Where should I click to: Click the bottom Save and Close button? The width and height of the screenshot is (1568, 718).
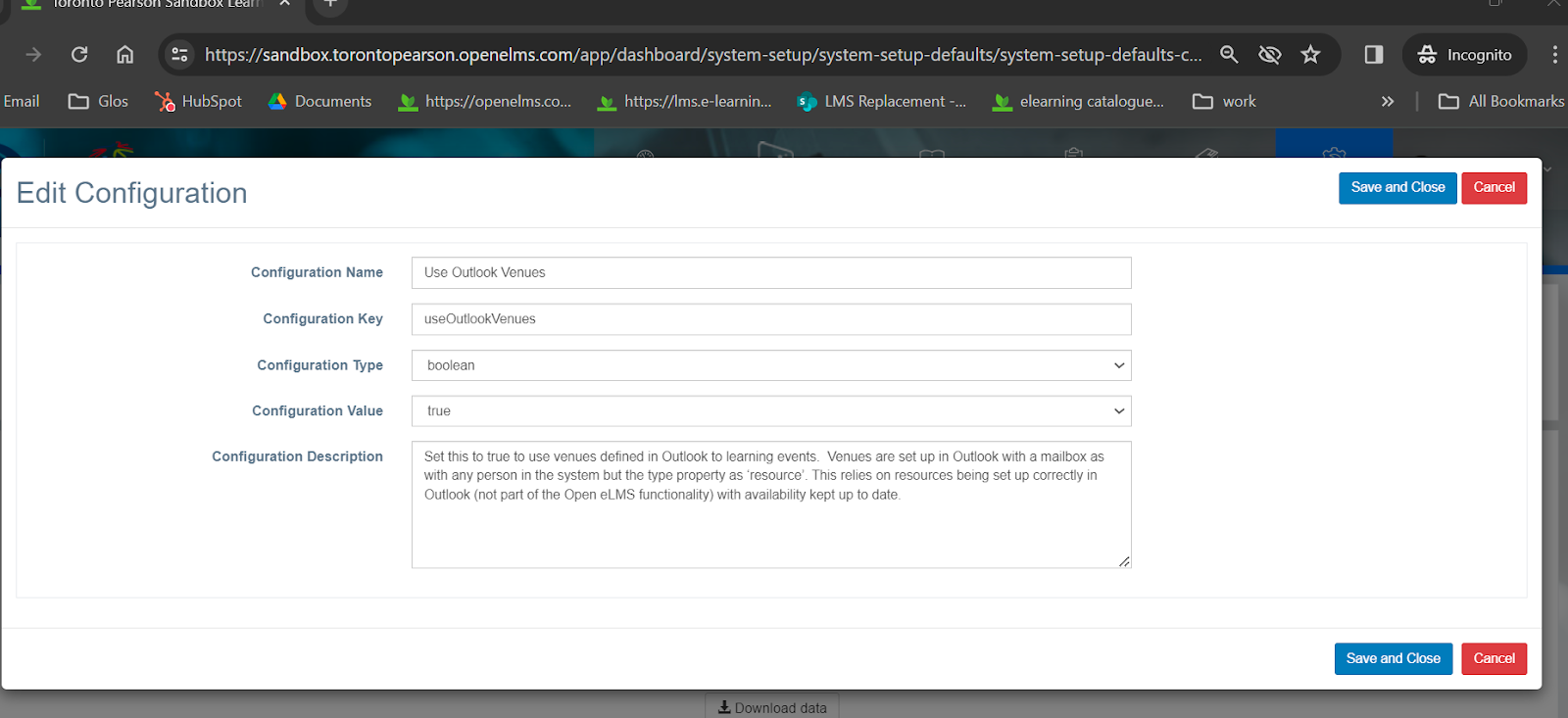[x=1393, y=659]
